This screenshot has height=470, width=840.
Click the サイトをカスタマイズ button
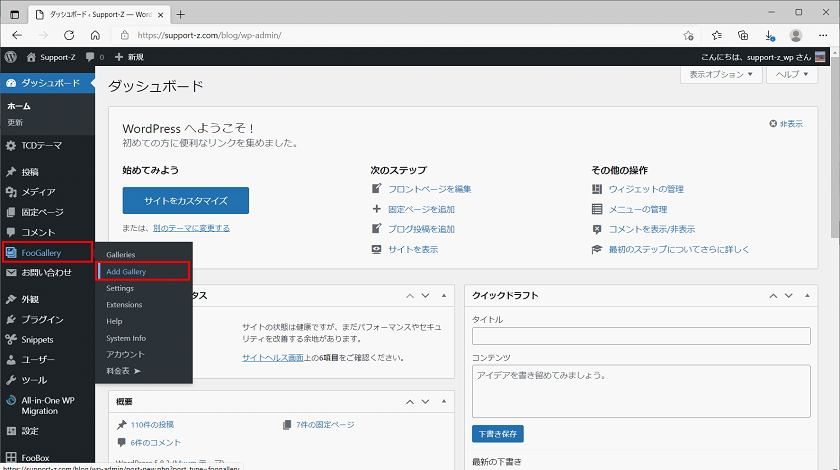pos(185,200)
